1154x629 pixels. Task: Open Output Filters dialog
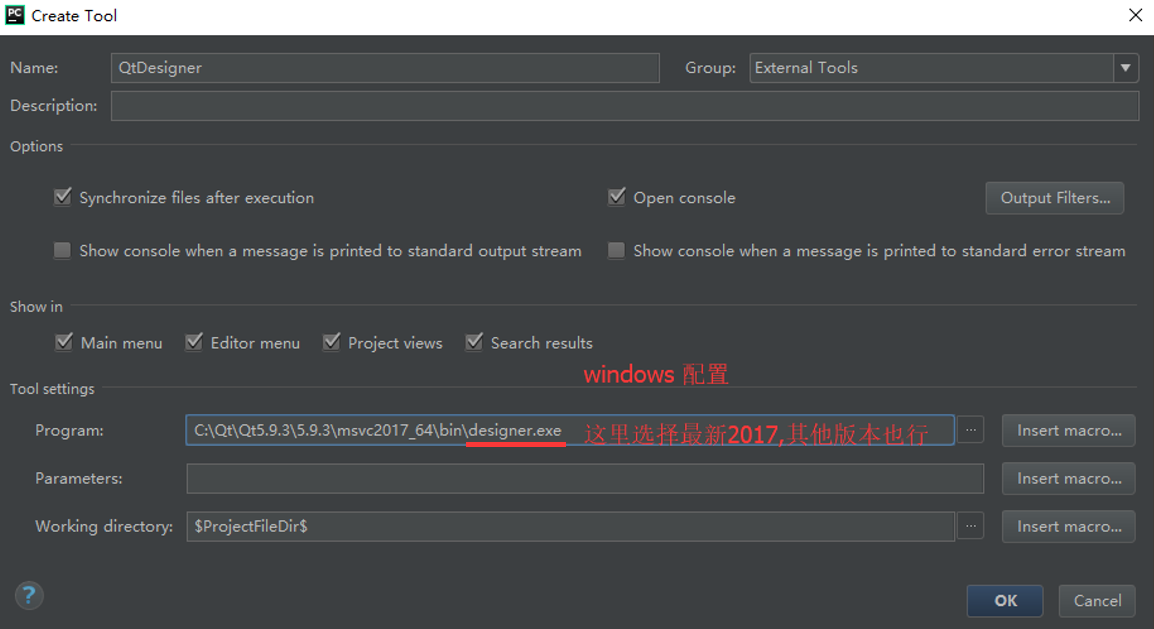click(1055, 198)
